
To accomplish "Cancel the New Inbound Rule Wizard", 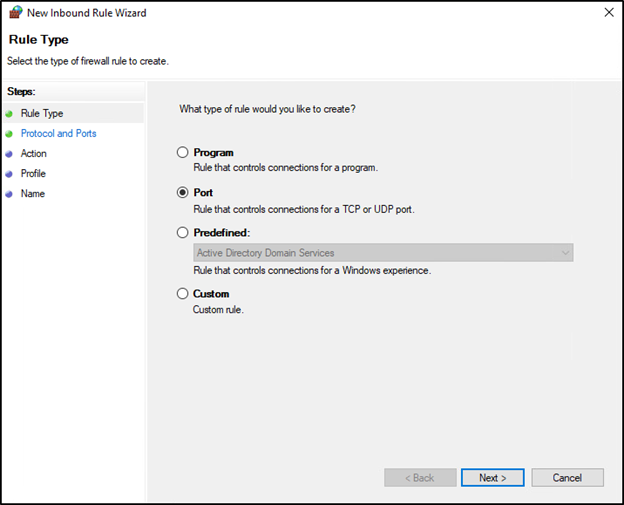I will 567,478.
